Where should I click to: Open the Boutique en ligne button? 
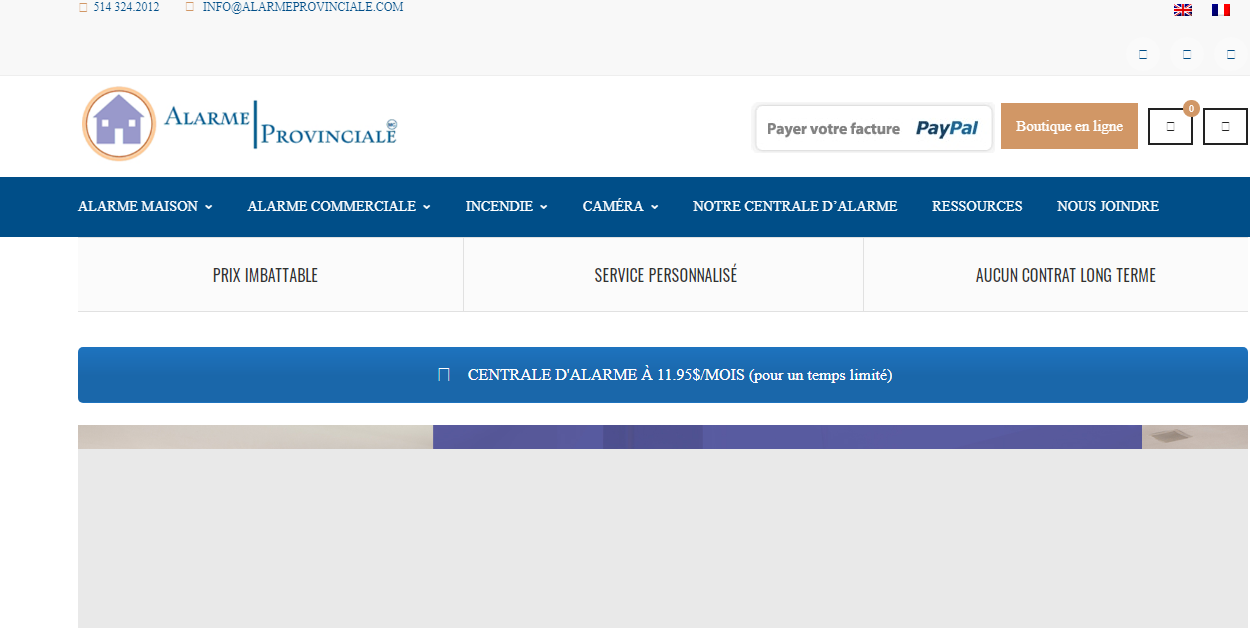[1069, 126]
